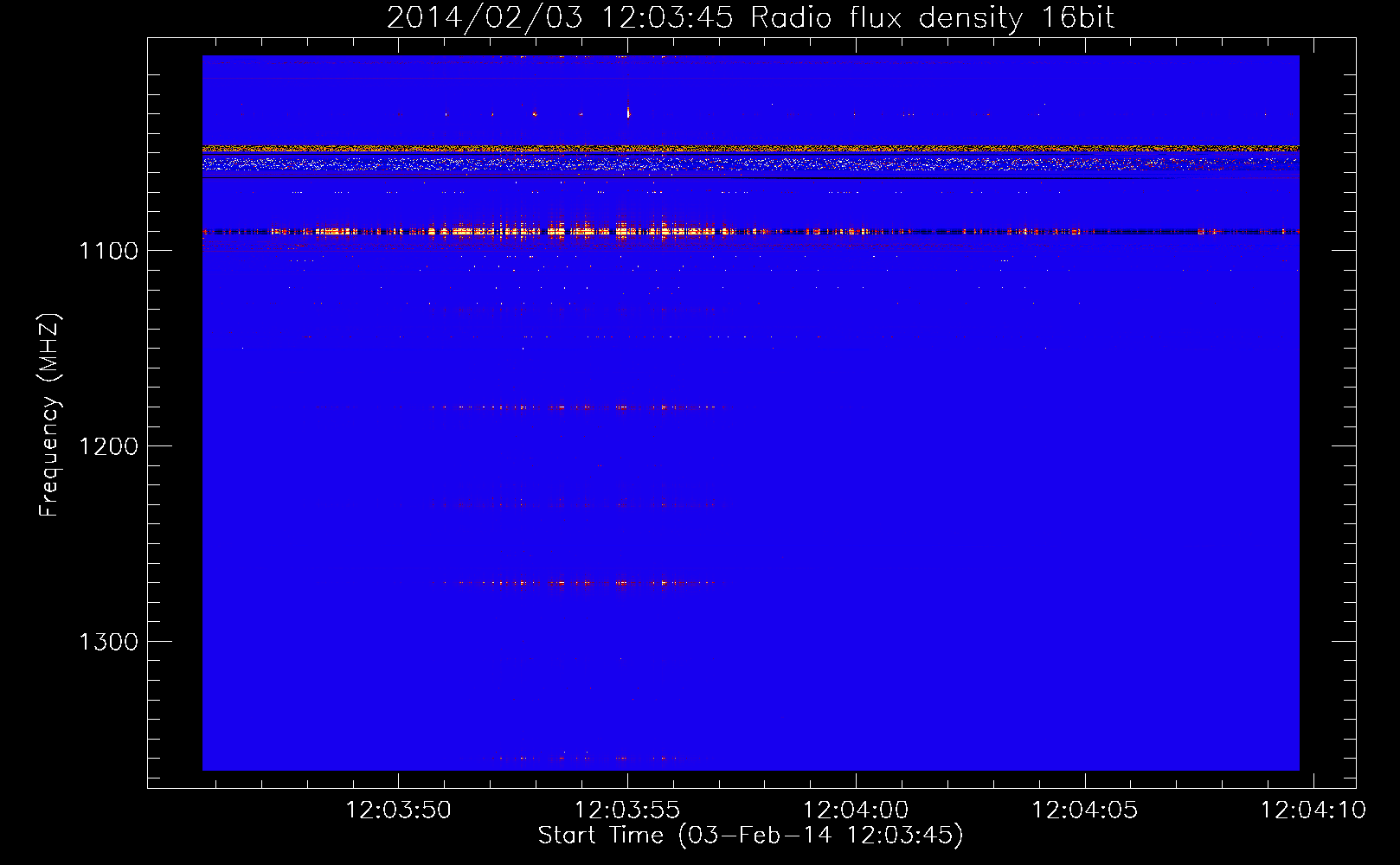
Task: Select the "Frequency (MHZ)" y-axis label
Action: click(x=49, y=415)
